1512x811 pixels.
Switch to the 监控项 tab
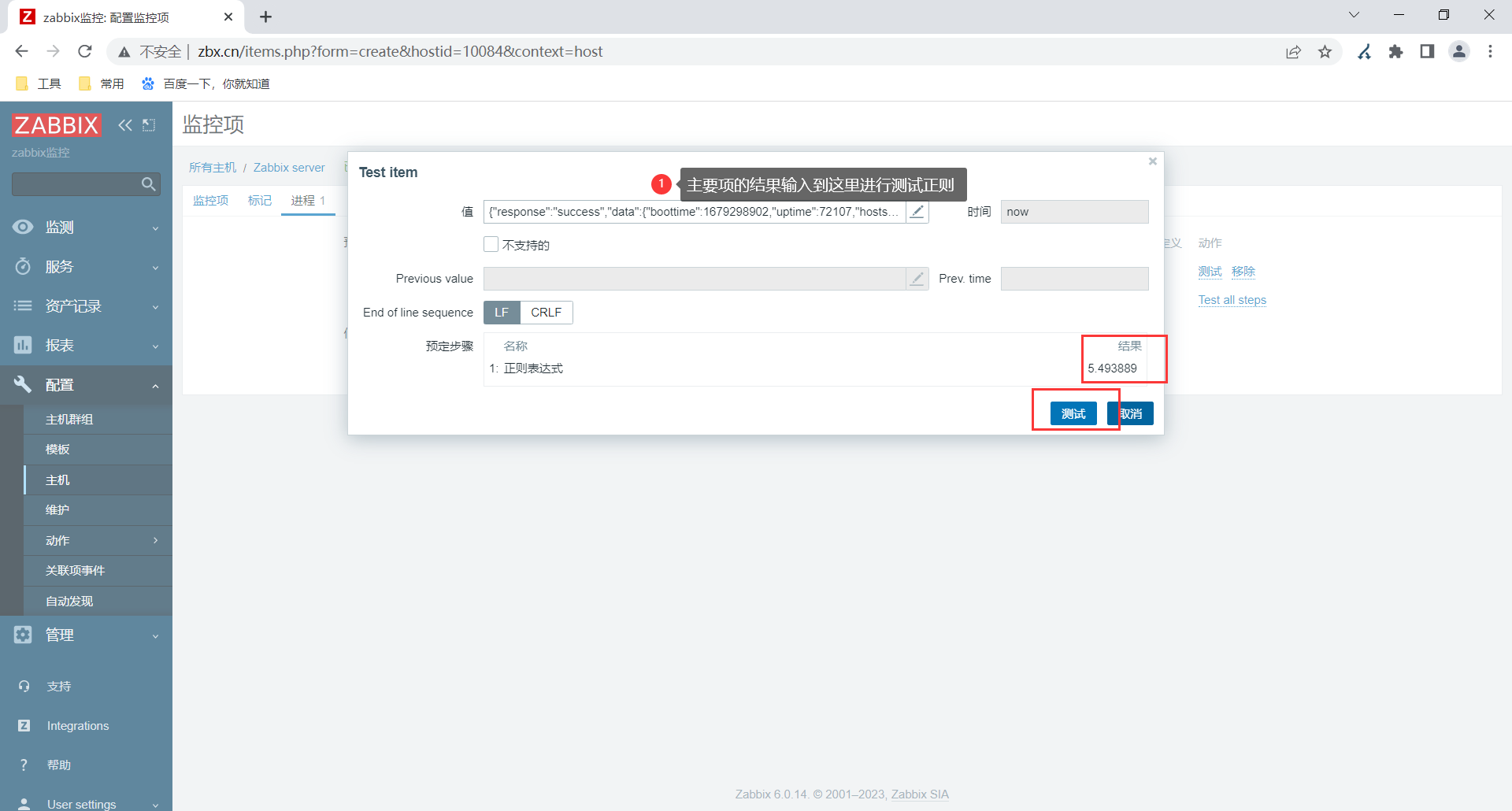pyautogui.click(x=210, y=201)
